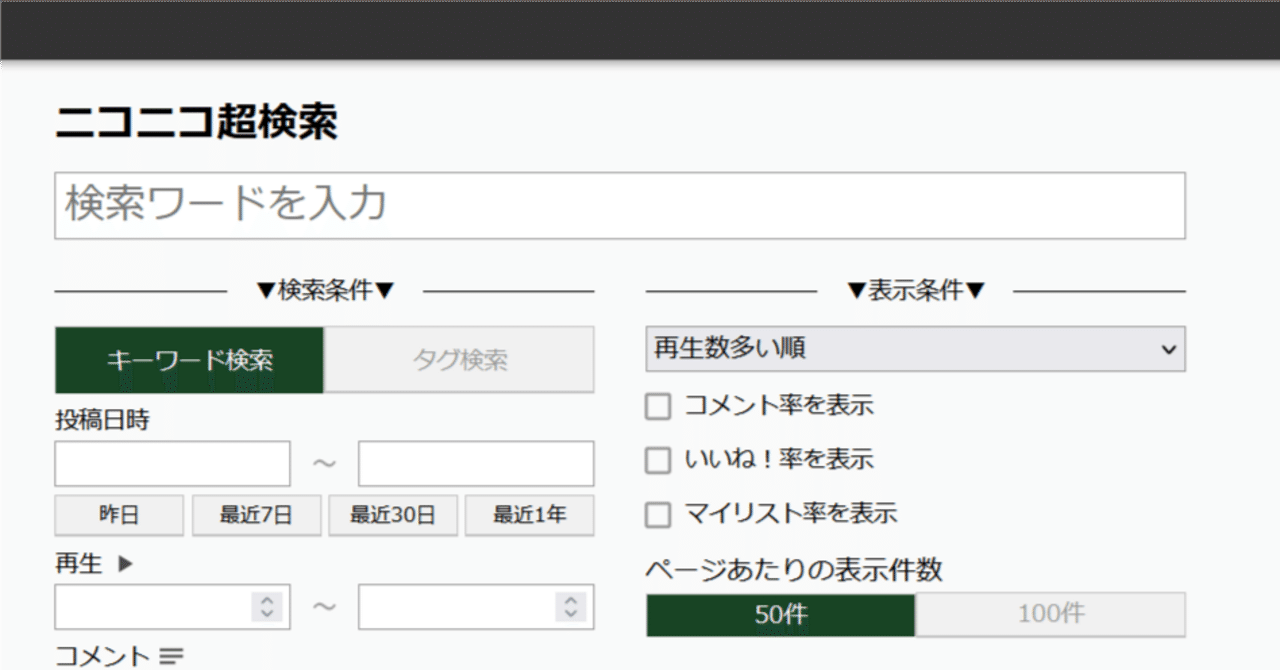1280x670 pixels.
Task: Click the ▼検索条件▼ section header
Action: click(325, 291)
